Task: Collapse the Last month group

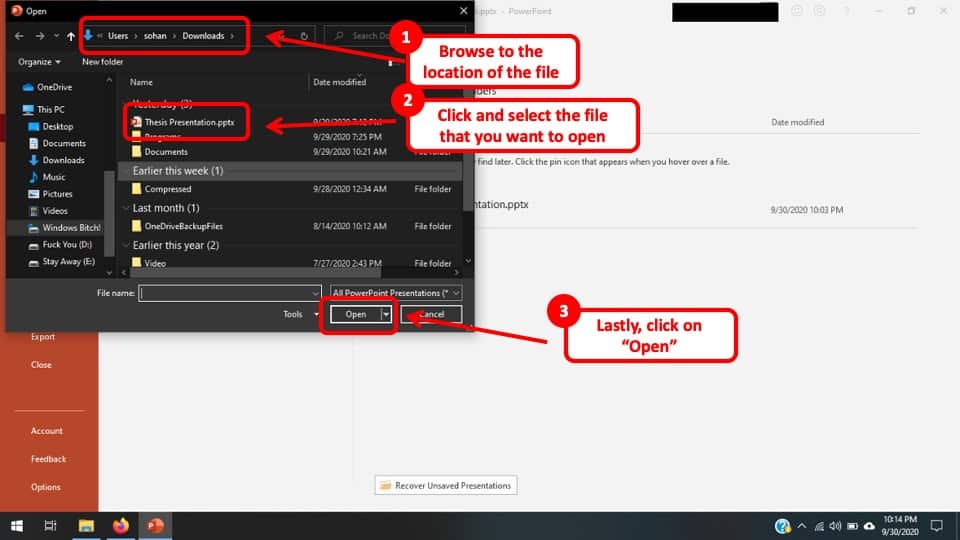Action: coord(126,208)
